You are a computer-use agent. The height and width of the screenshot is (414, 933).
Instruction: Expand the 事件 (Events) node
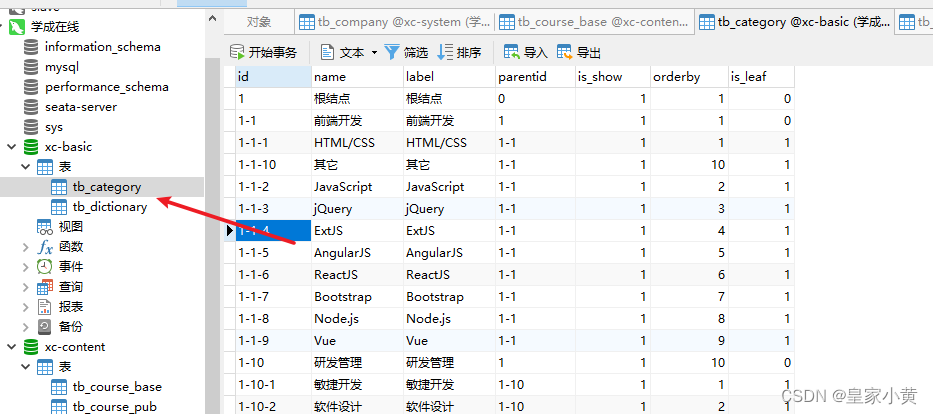coord(26,267)
